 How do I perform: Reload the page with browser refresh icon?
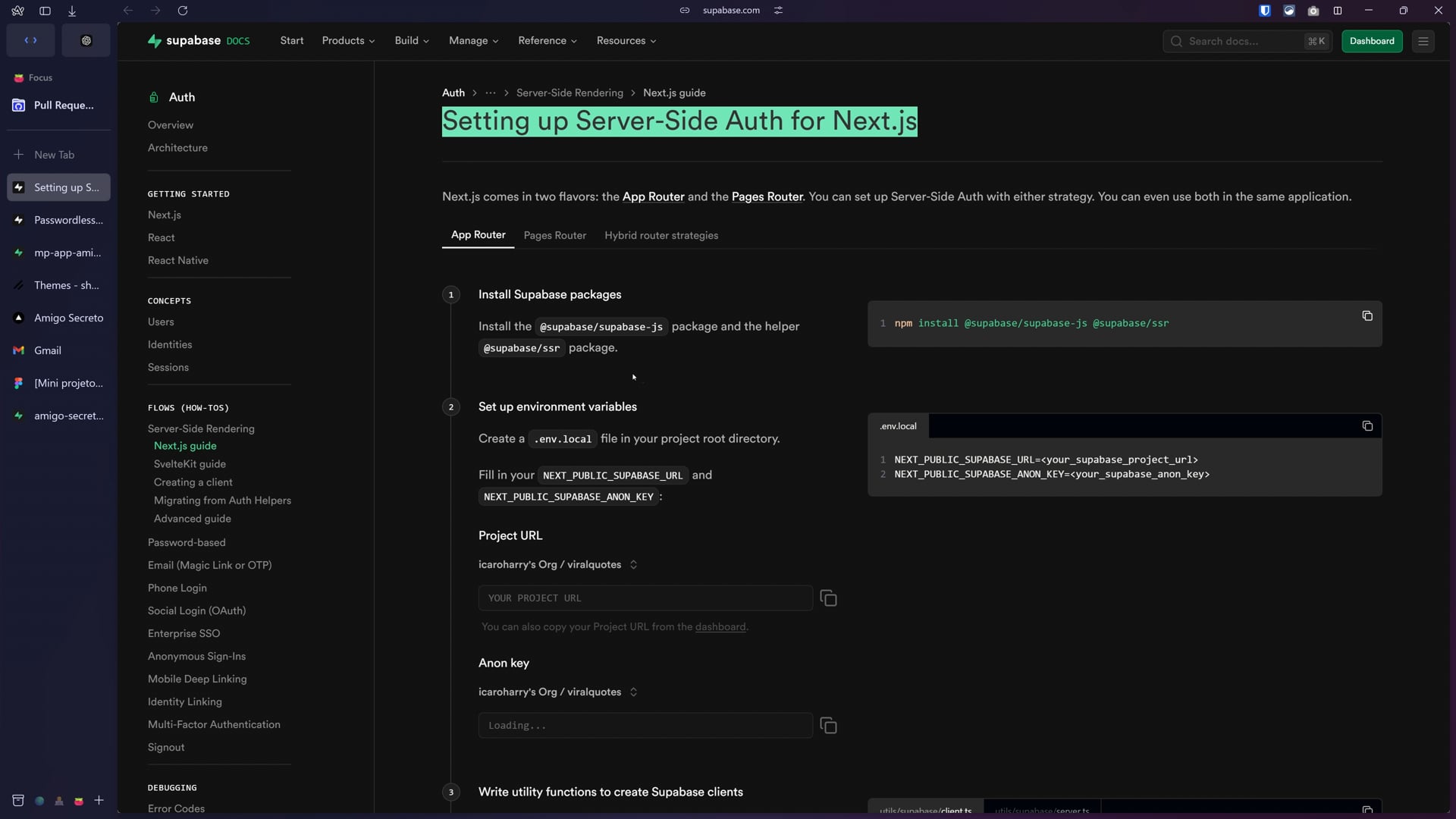click(183, 11)
